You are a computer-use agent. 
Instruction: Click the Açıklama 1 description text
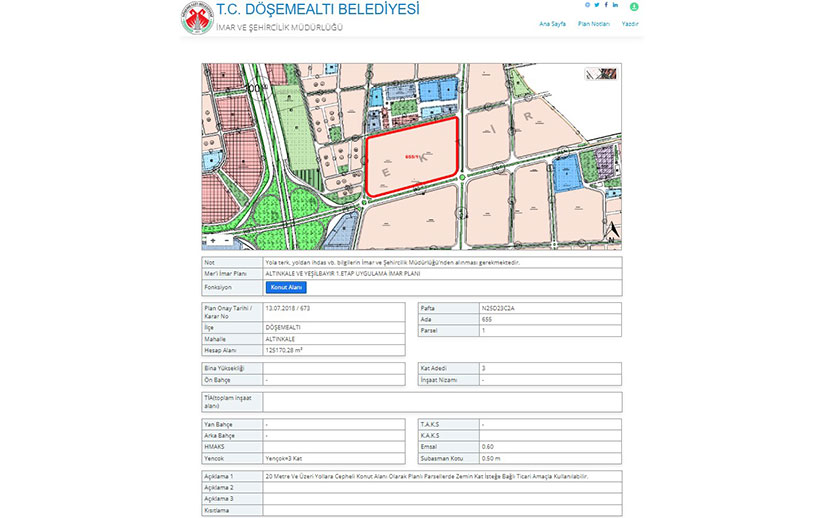pyautogui.click(x=426, y=477)
